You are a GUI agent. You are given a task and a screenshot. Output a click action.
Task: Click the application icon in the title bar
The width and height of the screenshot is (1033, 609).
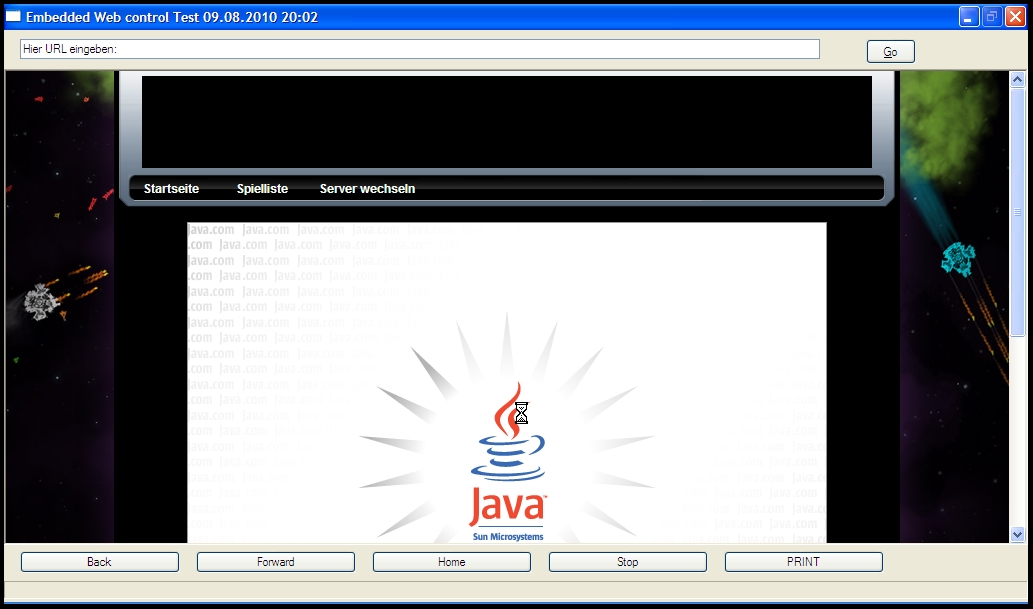(13, 17)
